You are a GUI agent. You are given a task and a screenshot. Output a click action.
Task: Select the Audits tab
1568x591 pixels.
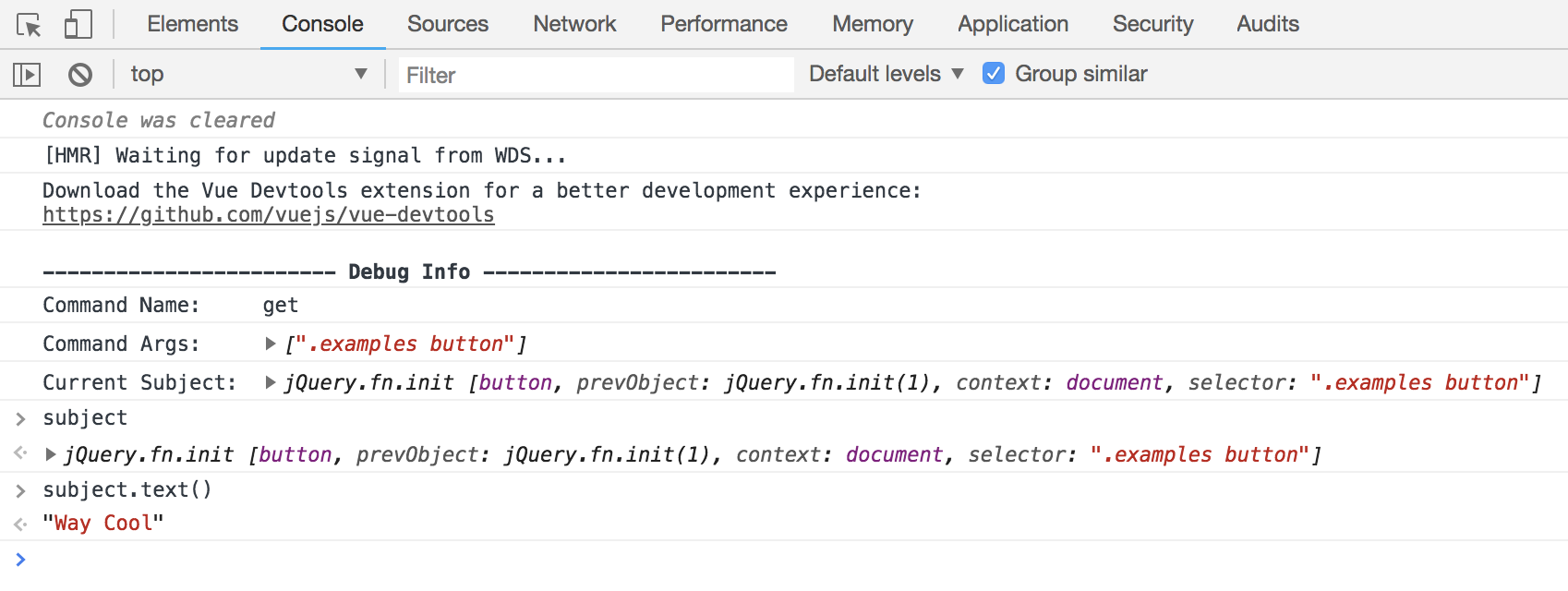click(1268, 24)
